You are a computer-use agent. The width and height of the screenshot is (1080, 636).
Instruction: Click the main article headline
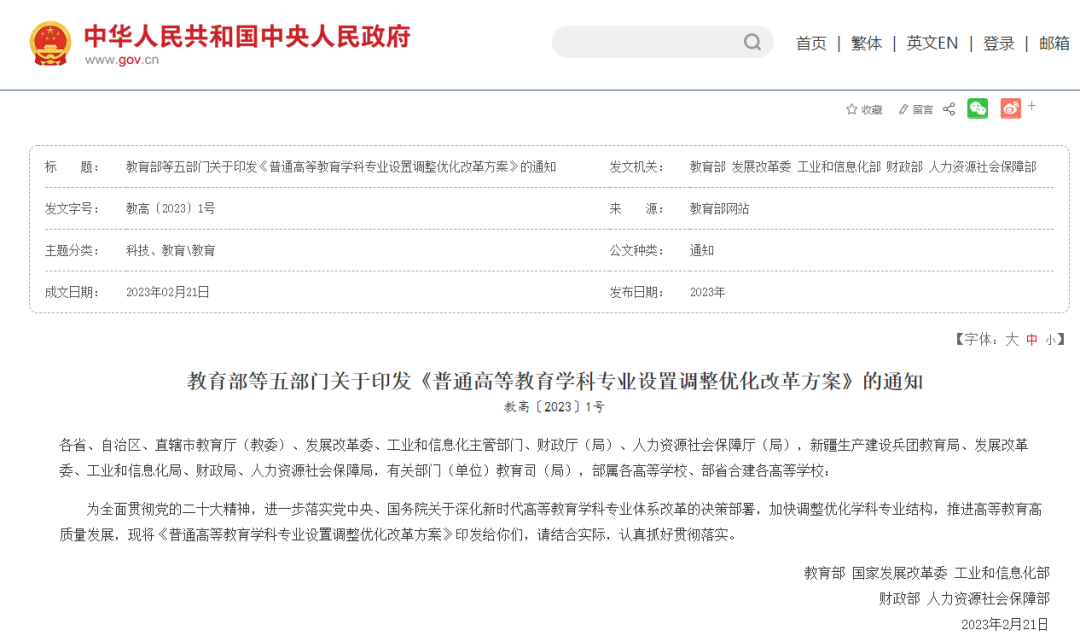pos(555,381)
